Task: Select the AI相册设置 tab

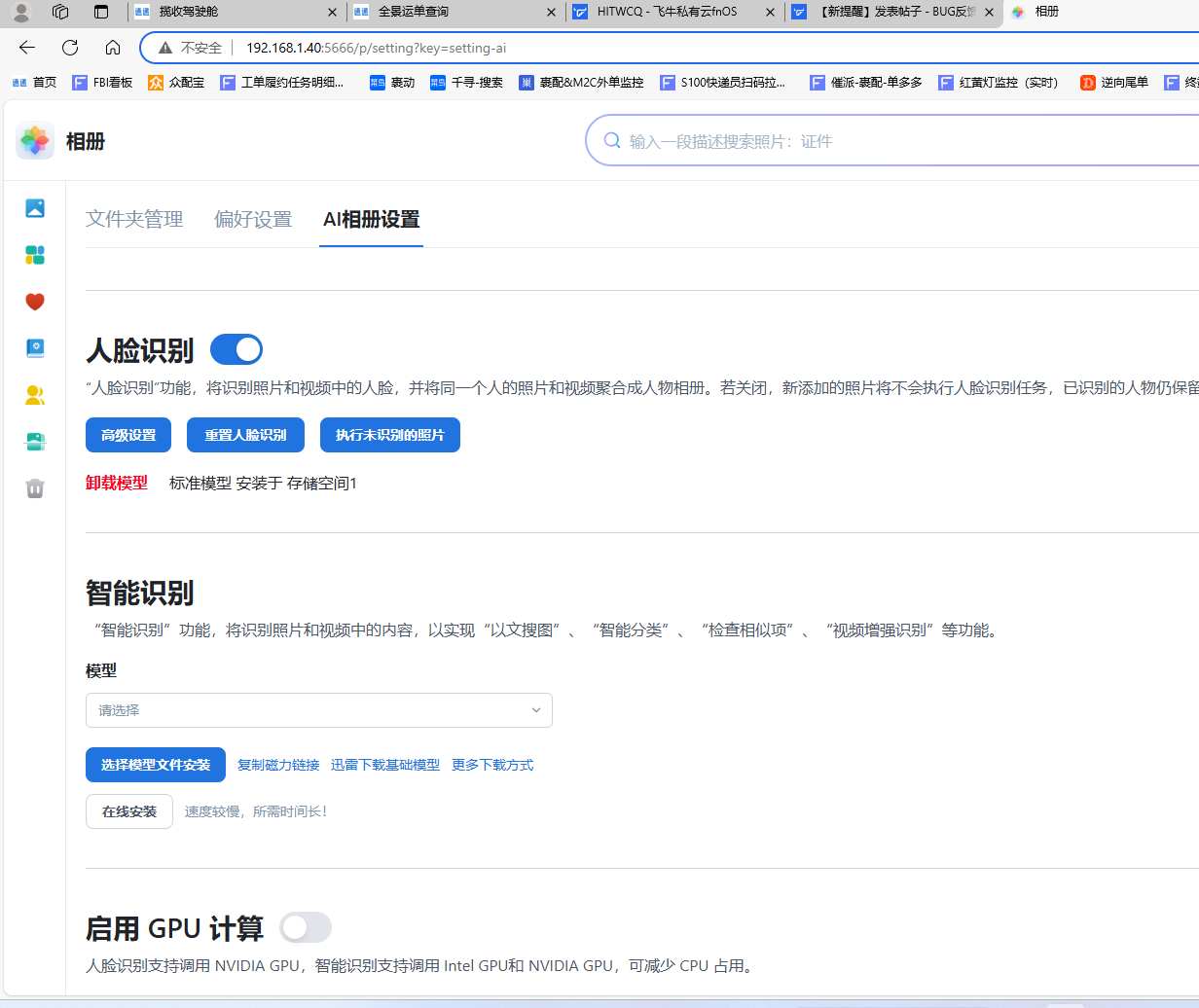Action: click(x=371, y=219)
